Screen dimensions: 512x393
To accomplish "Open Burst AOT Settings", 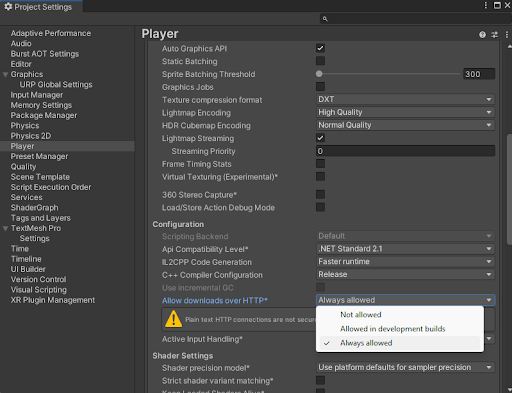I will [x=45, y=54].
